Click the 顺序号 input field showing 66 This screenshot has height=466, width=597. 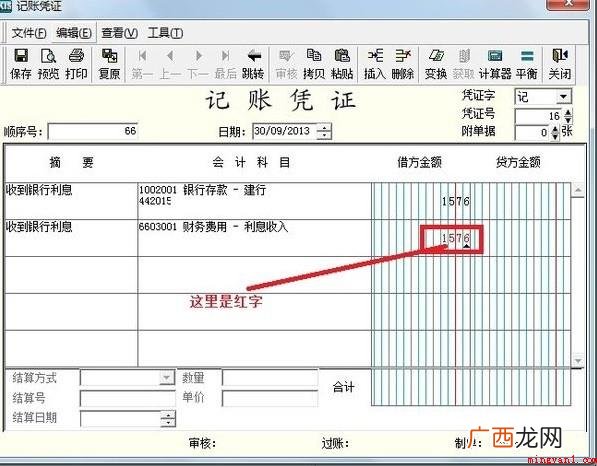click(93, 131)
